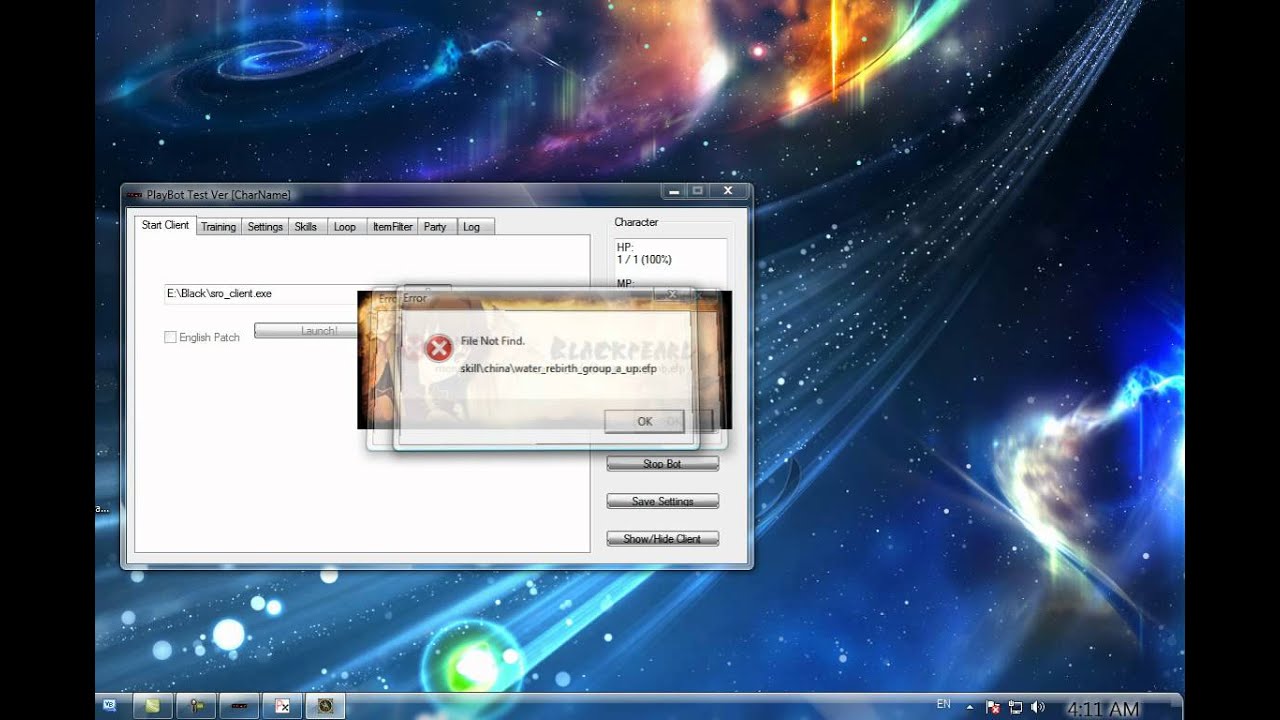Click the PlayBot window title bar icon
Screen dimensions: 1280x720
[134, 195]
